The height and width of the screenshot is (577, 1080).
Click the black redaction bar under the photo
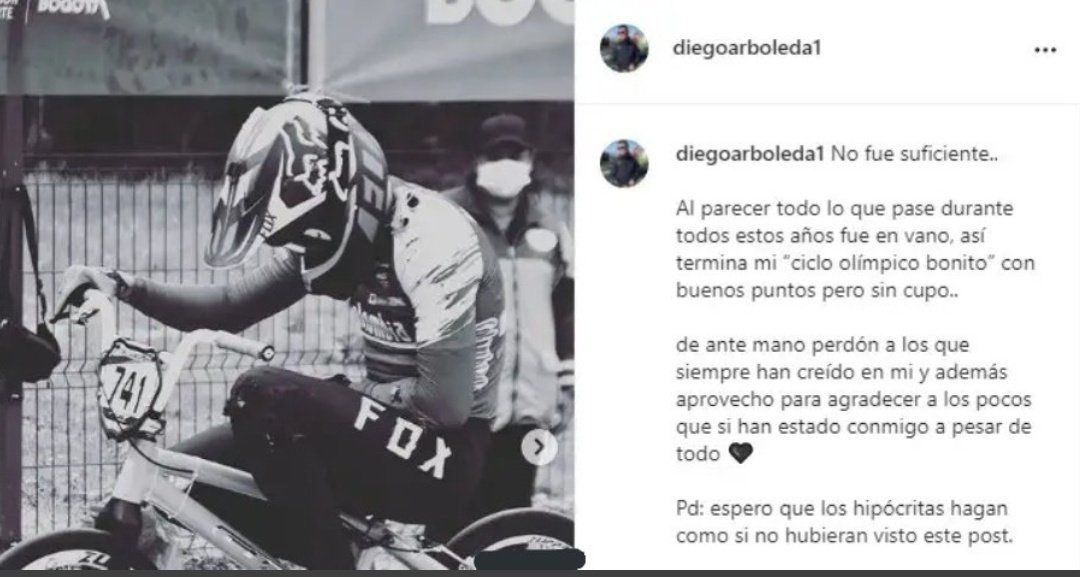[529, 558]
